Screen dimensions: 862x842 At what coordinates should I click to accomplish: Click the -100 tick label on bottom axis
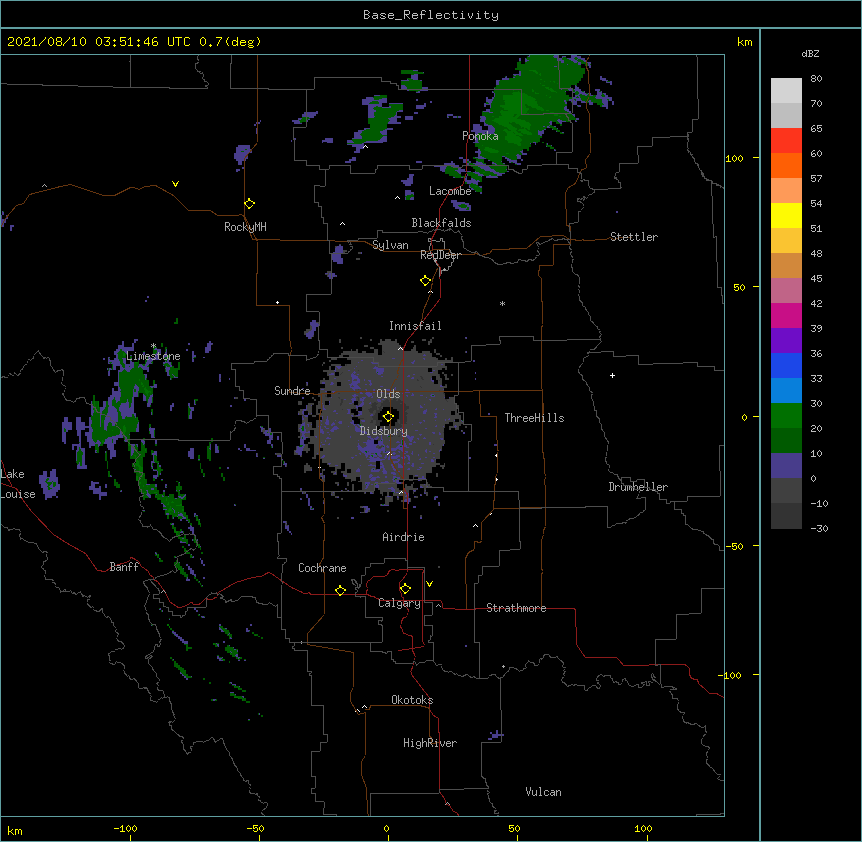[125, 828]
